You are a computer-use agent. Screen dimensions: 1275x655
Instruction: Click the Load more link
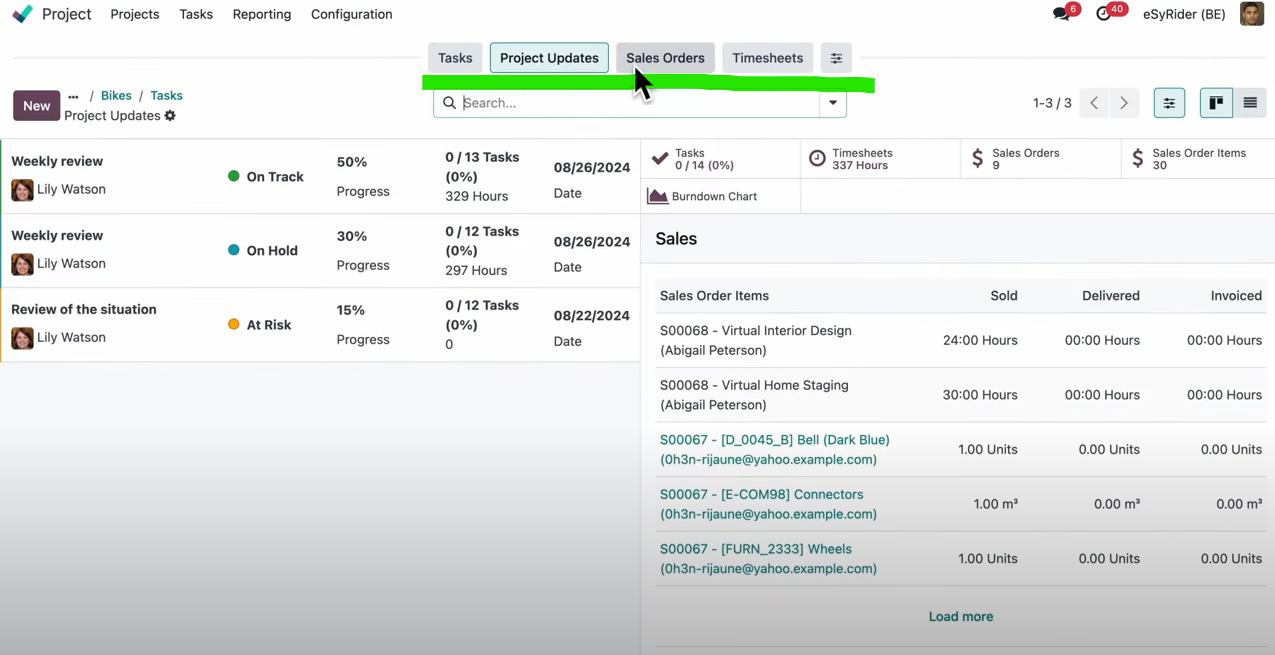coord(960,616)
